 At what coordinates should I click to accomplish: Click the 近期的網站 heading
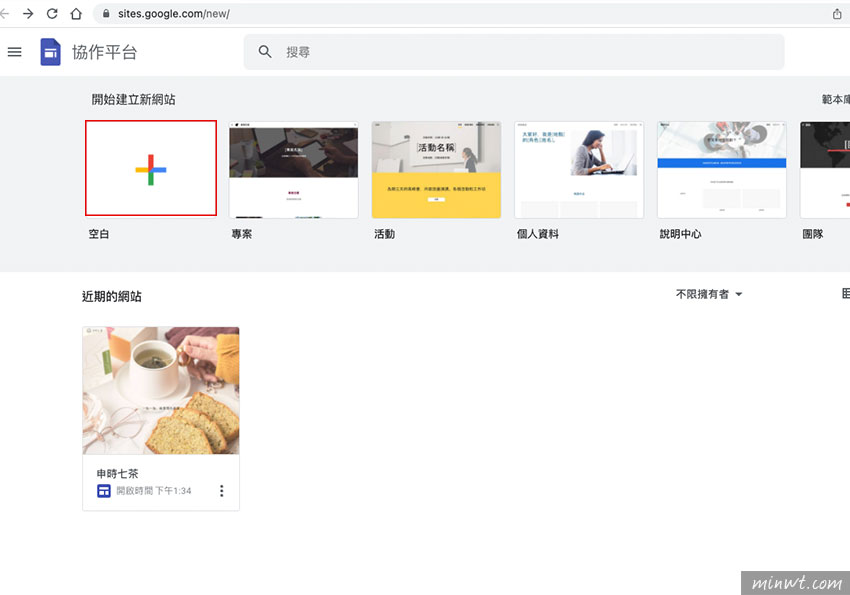pos(112,296)
